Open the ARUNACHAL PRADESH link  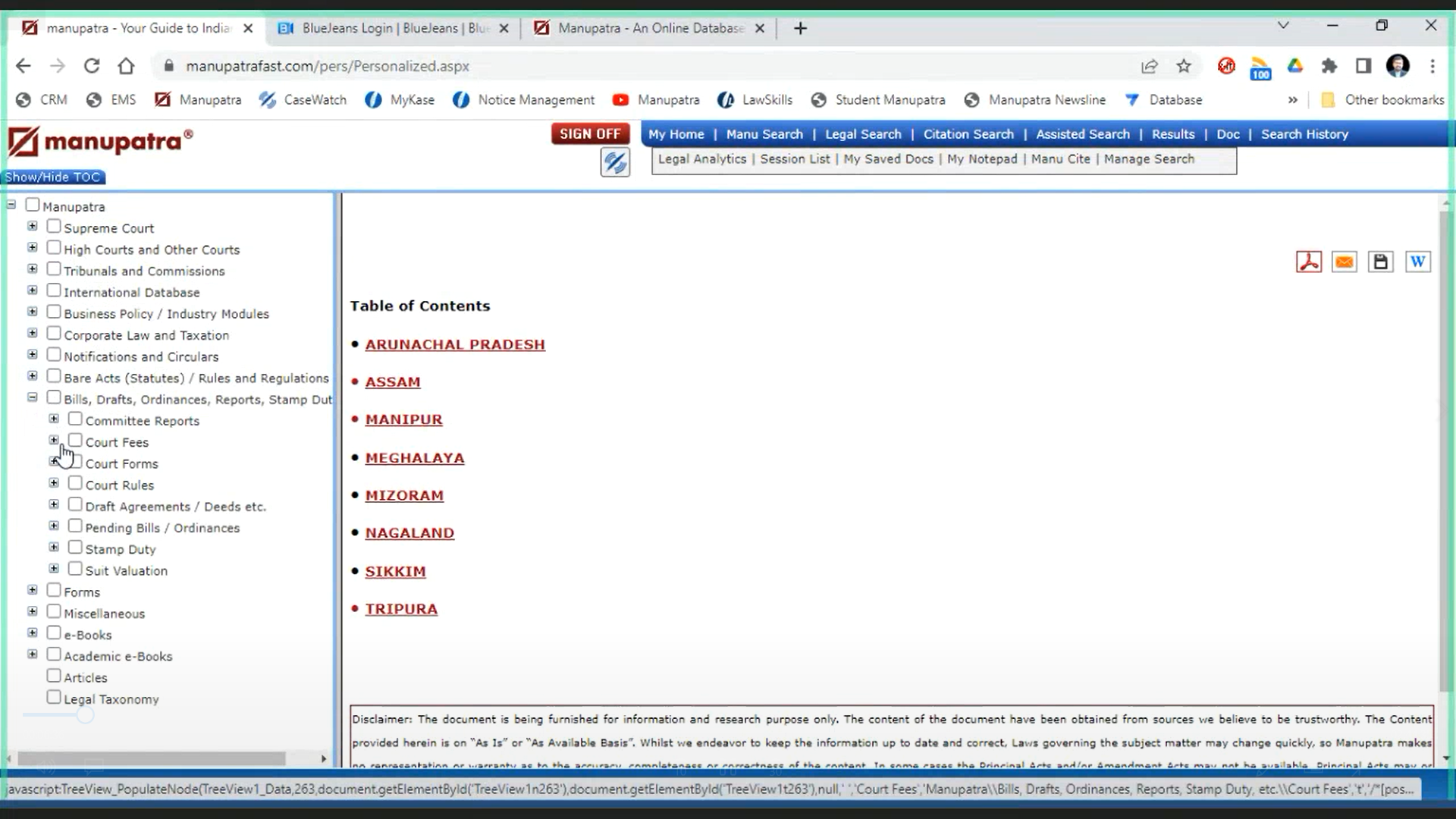click(455, 344)
